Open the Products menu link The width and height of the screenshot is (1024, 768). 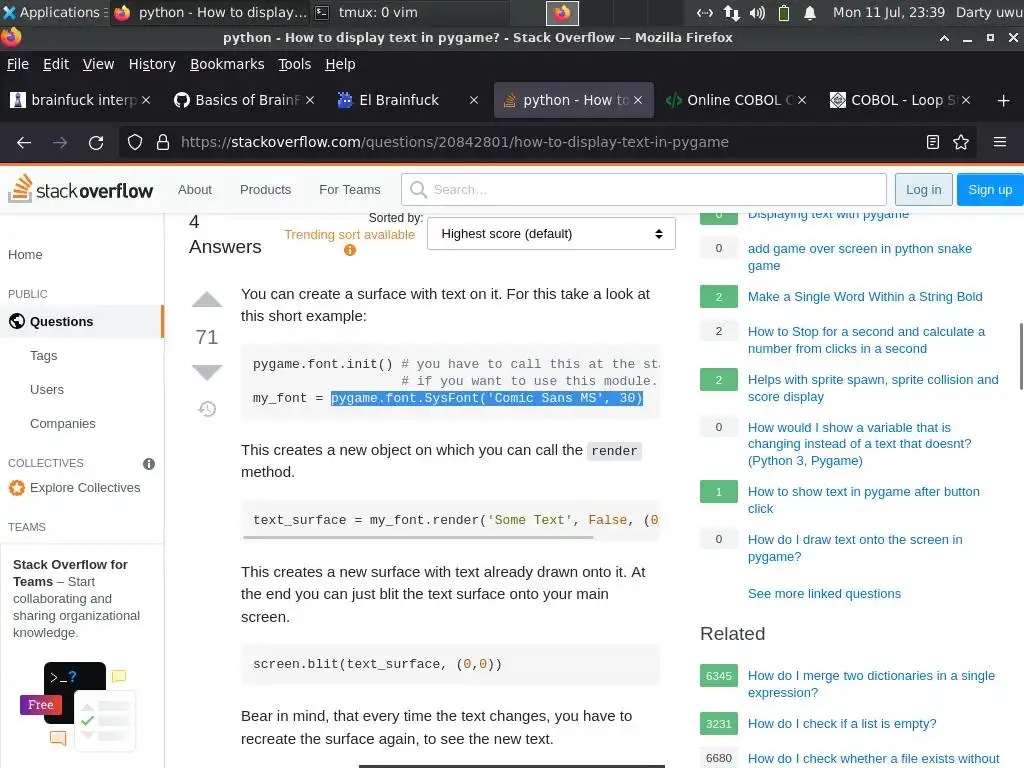(x=265, y=189)
